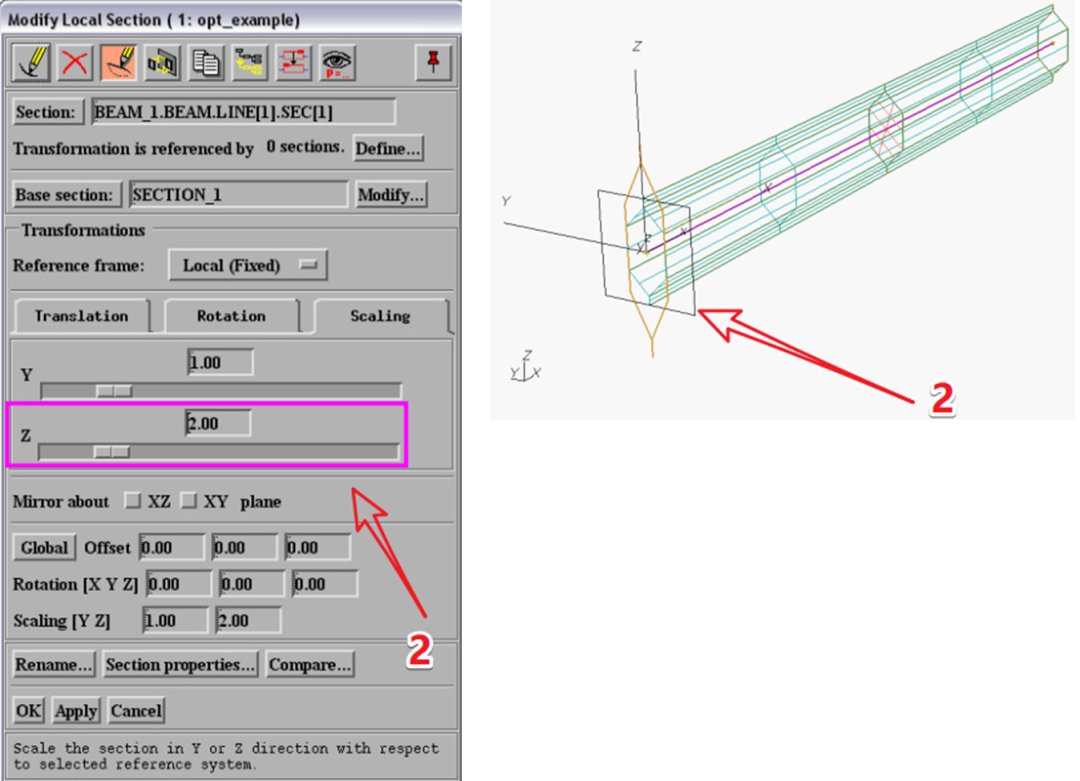Click the eye parameter display icon
Viewport: 1080px width, 781px height.
tap(338, 63)
